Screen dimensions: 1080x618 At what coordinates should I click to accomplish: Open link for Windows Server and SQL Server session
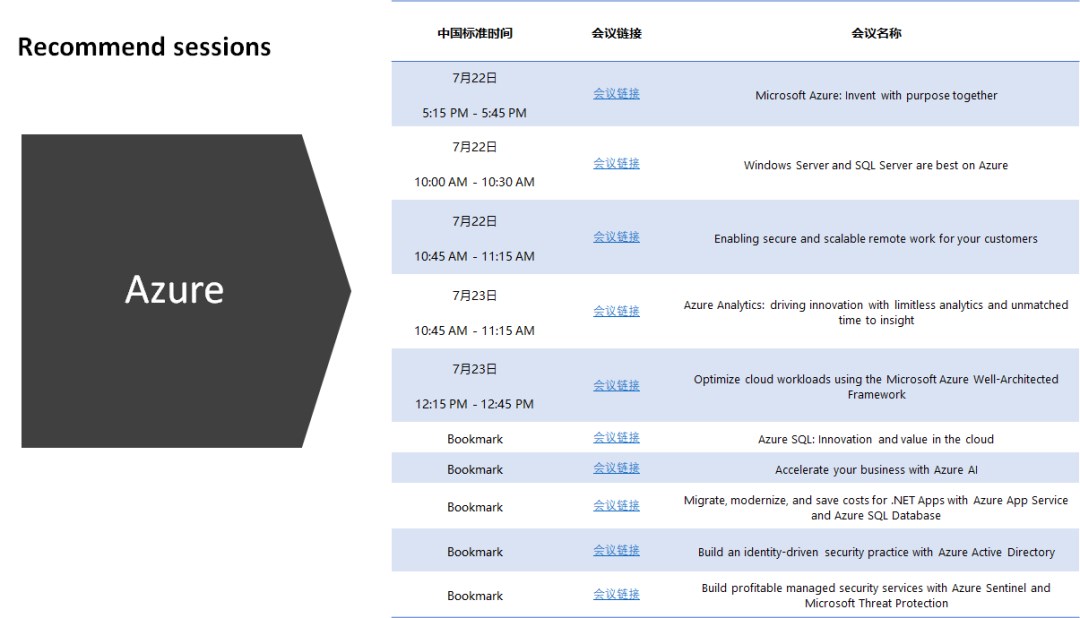[x=616, y=163]
